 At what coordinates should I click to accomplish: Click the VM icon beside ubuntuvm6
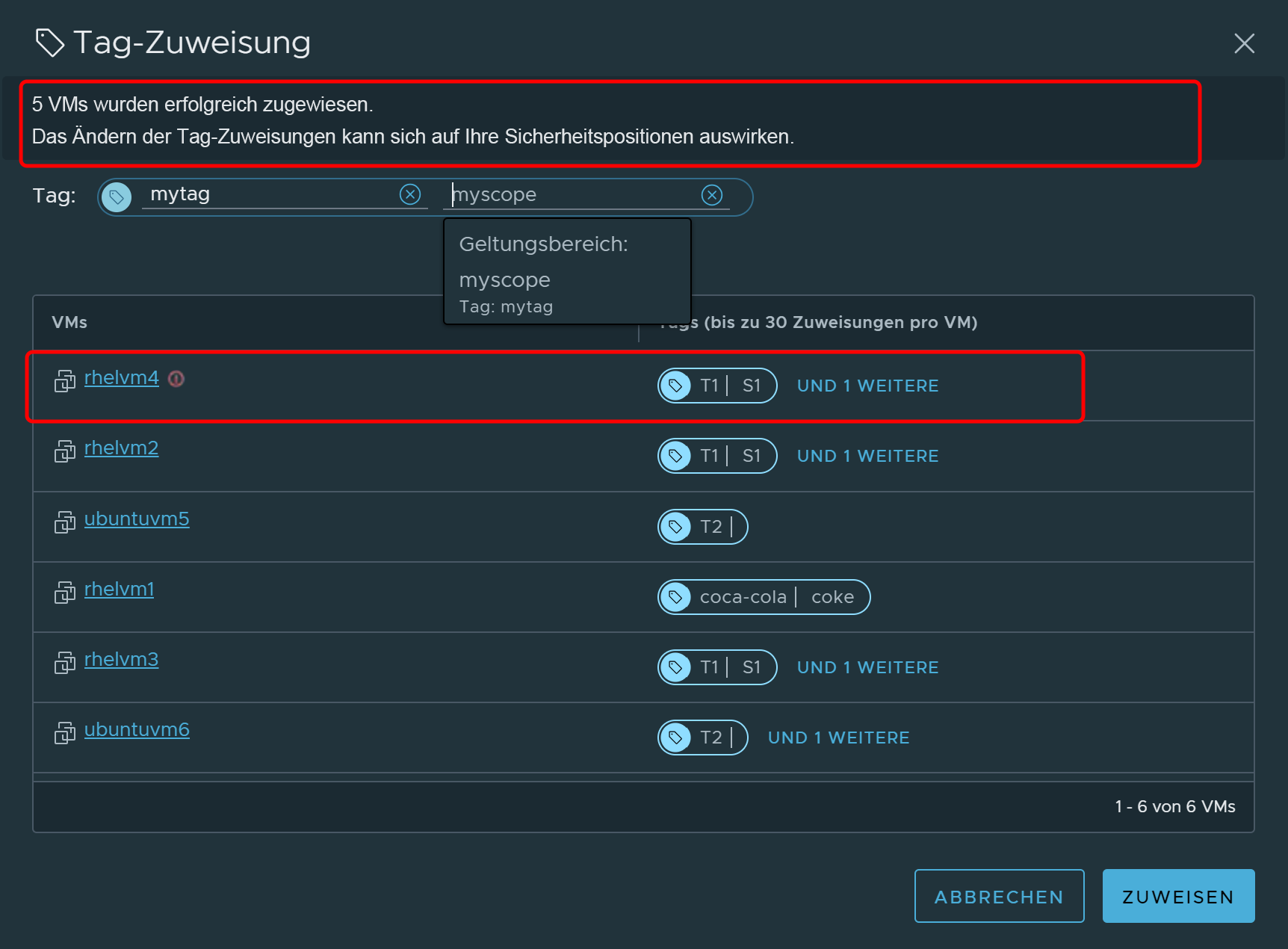point(65,732)
